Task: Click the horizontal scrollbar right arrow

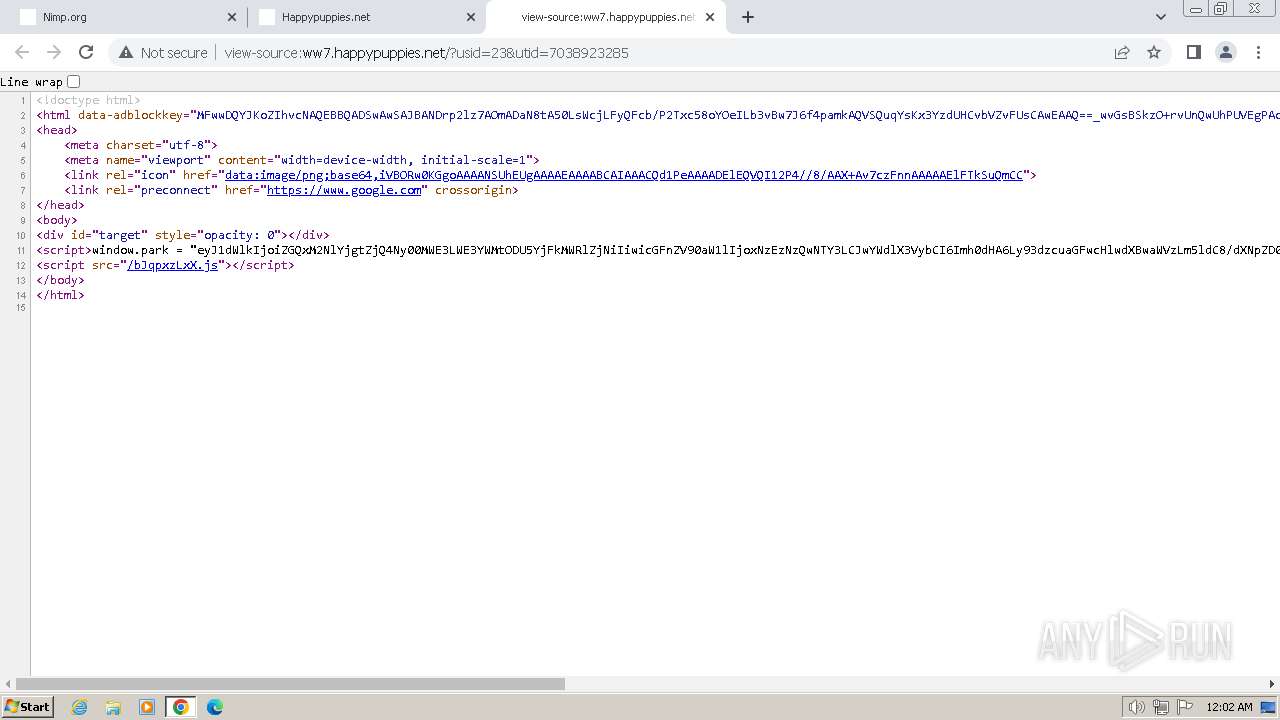Action: 1272,684
